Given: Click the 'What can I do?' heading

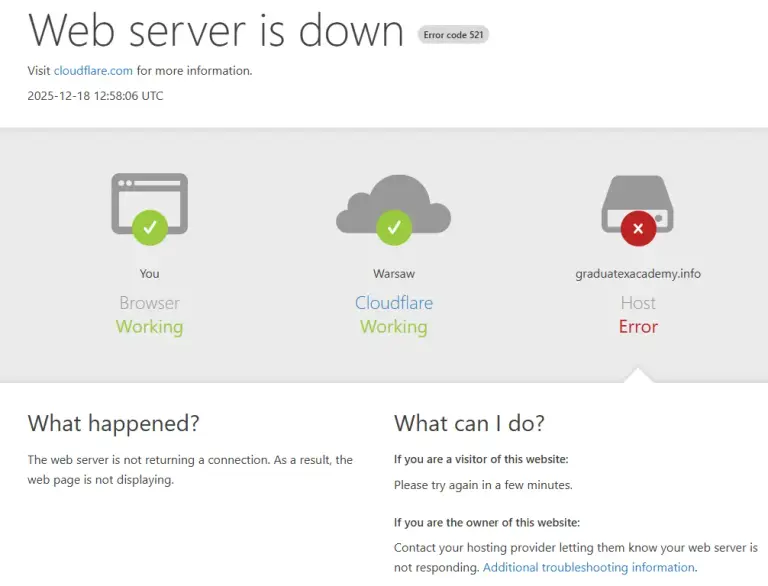Looking at the screenshot, I should click(x=469, y=423).
